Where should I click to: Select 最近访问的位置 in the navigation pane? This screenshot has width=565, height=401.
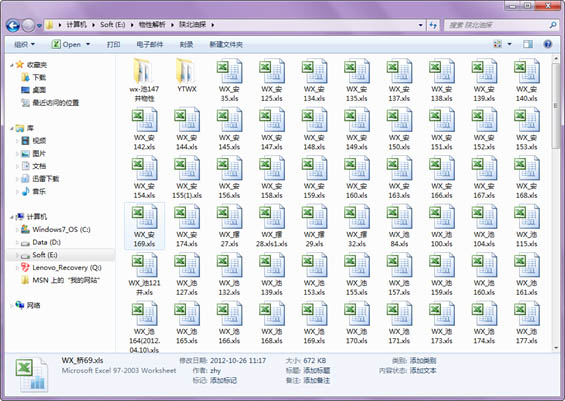click(x=50, y=103)
